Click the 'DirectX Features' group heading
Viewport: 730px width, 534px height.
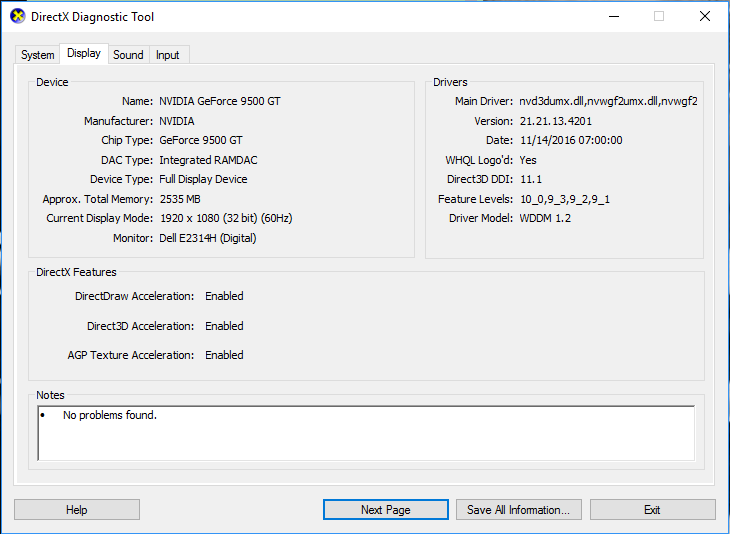(x=76, y=272)
